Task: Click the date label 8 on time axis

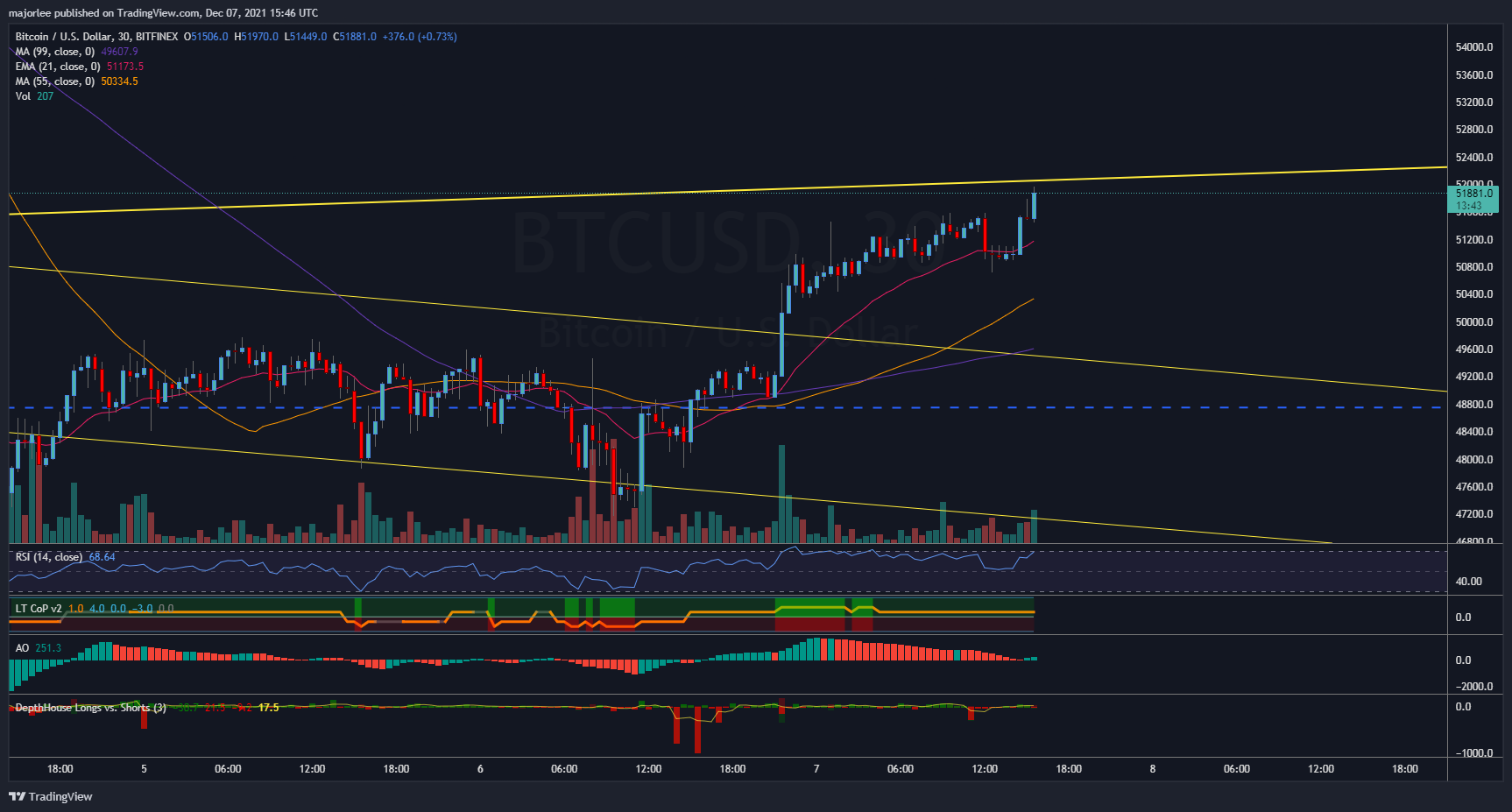Action: coord(1153,769)
